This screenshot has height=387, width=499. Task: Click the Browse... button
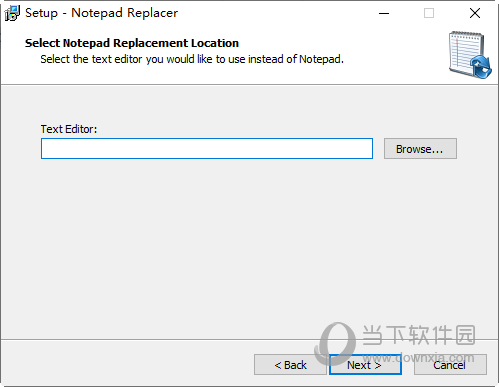click(420, 149)
